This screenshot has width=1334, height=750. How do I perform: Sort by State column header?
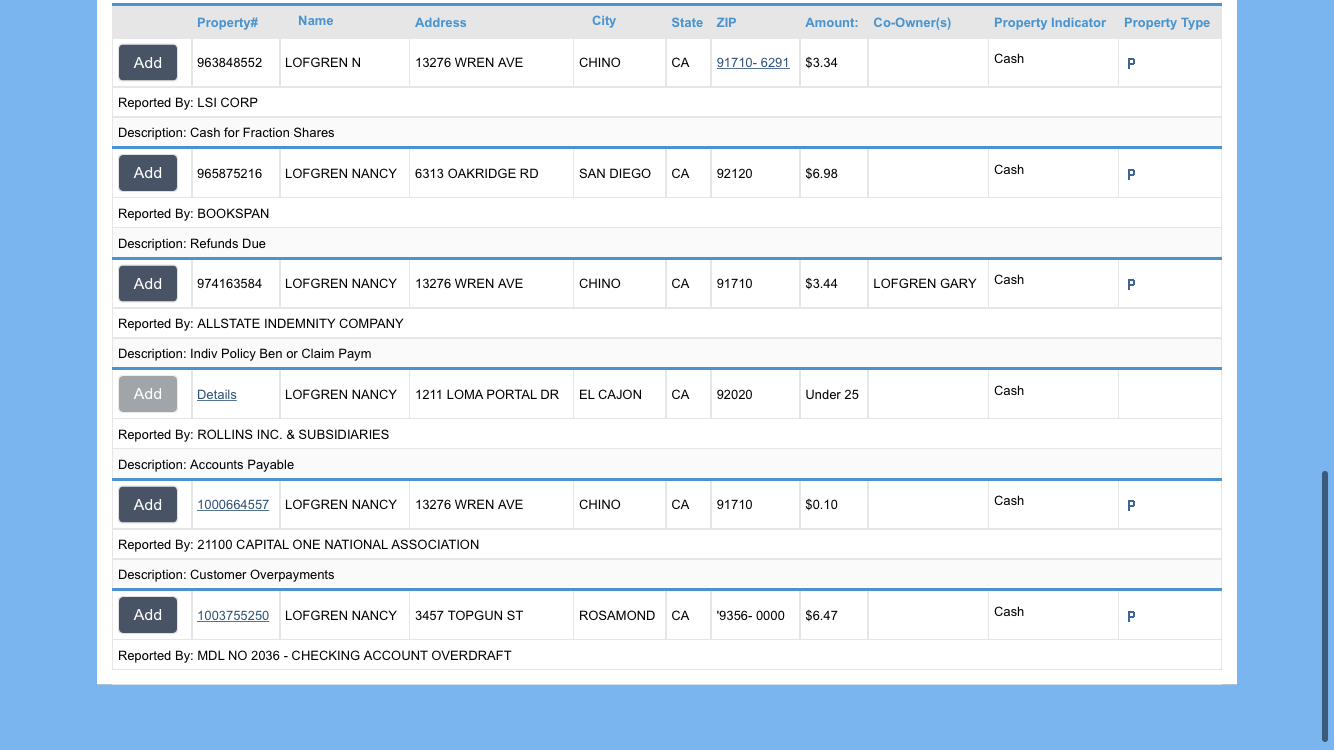click(687, 22)
